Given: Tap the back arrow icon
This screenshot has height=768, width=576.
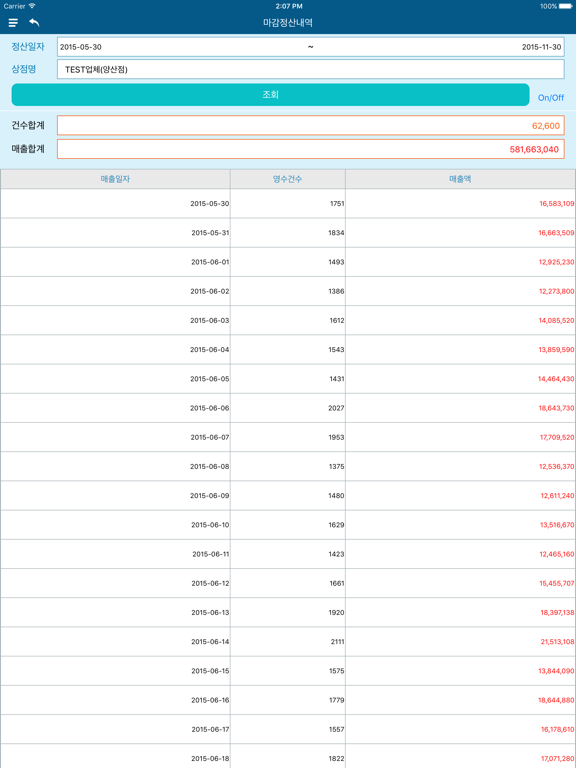Looking at the screenshot, I should click(34, 23).
